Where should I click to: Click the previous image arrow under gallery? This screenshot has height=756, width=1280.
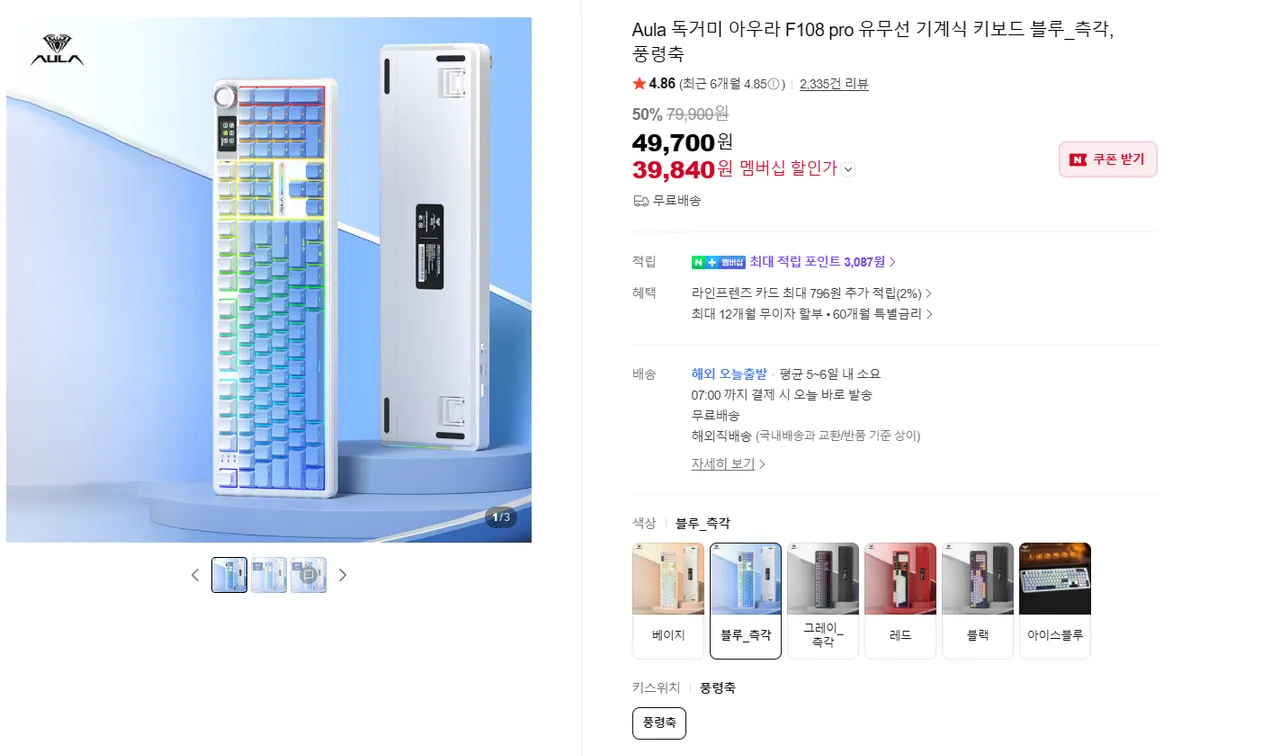pos(195,575)
